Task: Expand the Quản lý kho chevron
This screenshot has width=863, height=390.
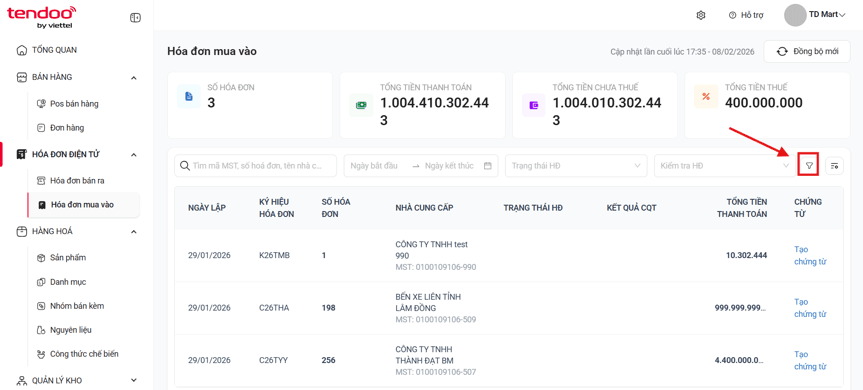Action: pyautogui.click(x=134, y=380)
